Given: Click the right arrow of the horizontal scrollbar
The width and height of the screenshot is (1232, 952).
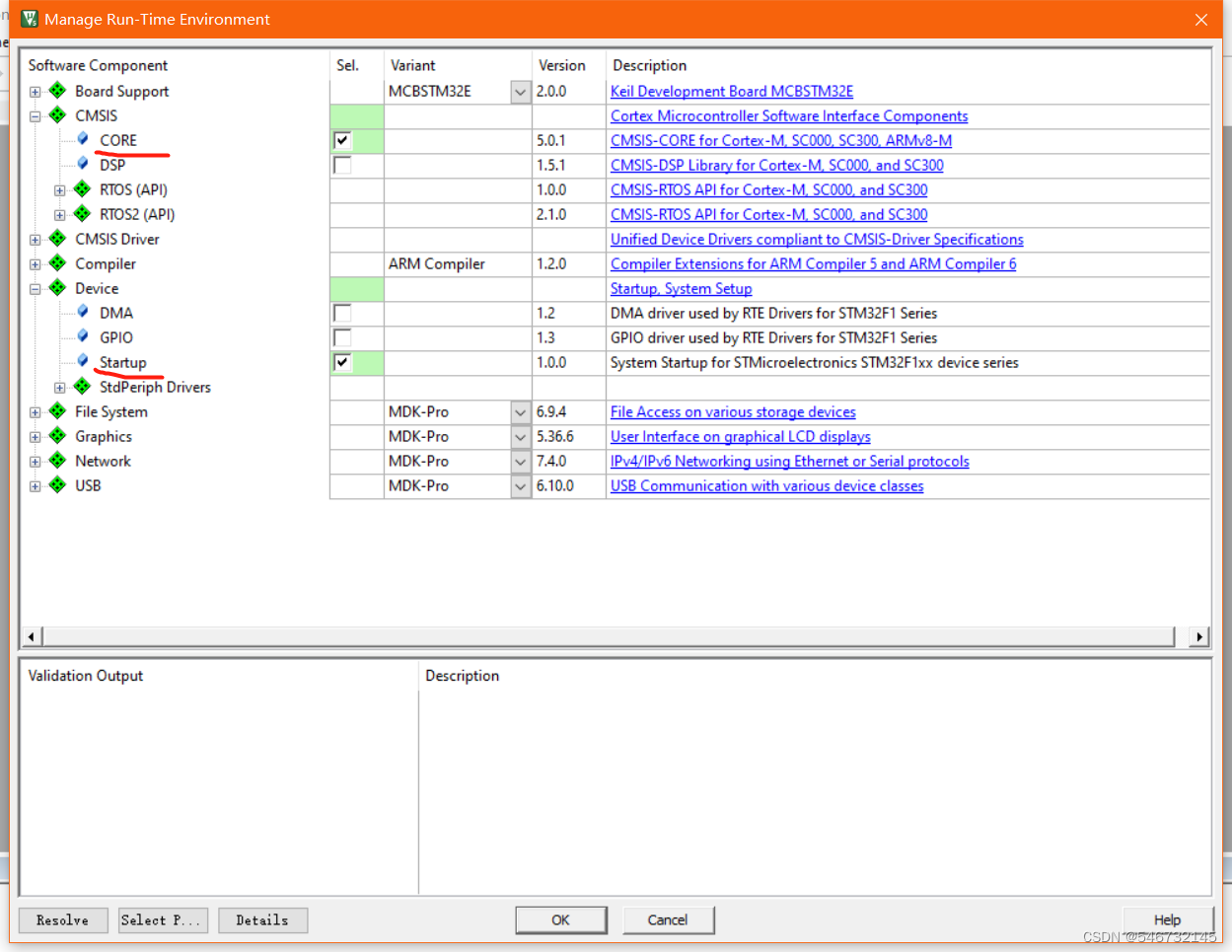Looking at the screenshot, I should click(x=1197, y=636).
